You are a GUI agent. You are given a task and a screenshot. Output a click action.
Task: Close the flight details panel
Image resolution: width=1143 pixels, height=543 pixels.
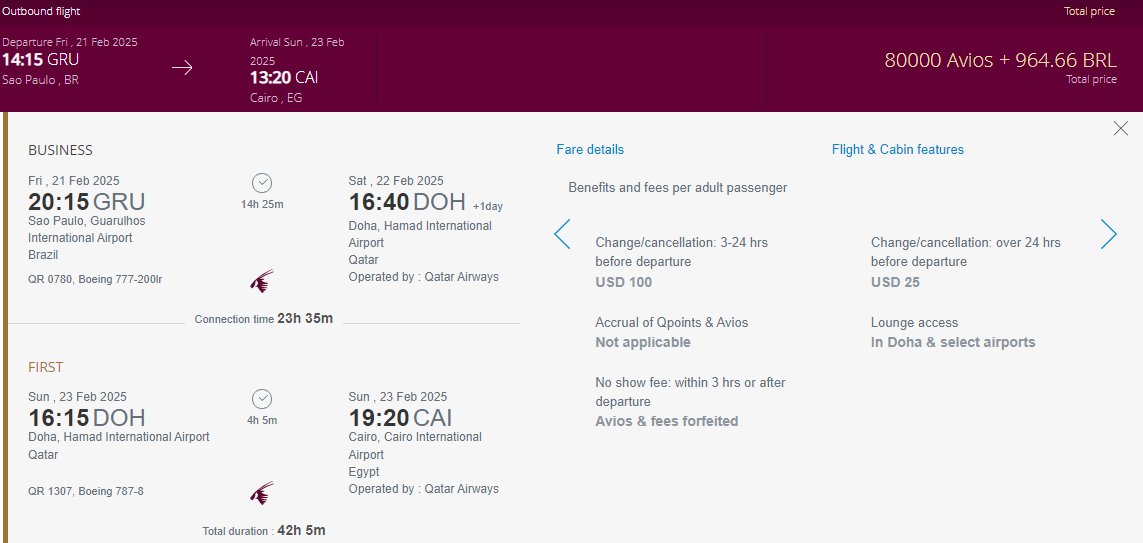pyautogui.click(x=1120, y=129)
